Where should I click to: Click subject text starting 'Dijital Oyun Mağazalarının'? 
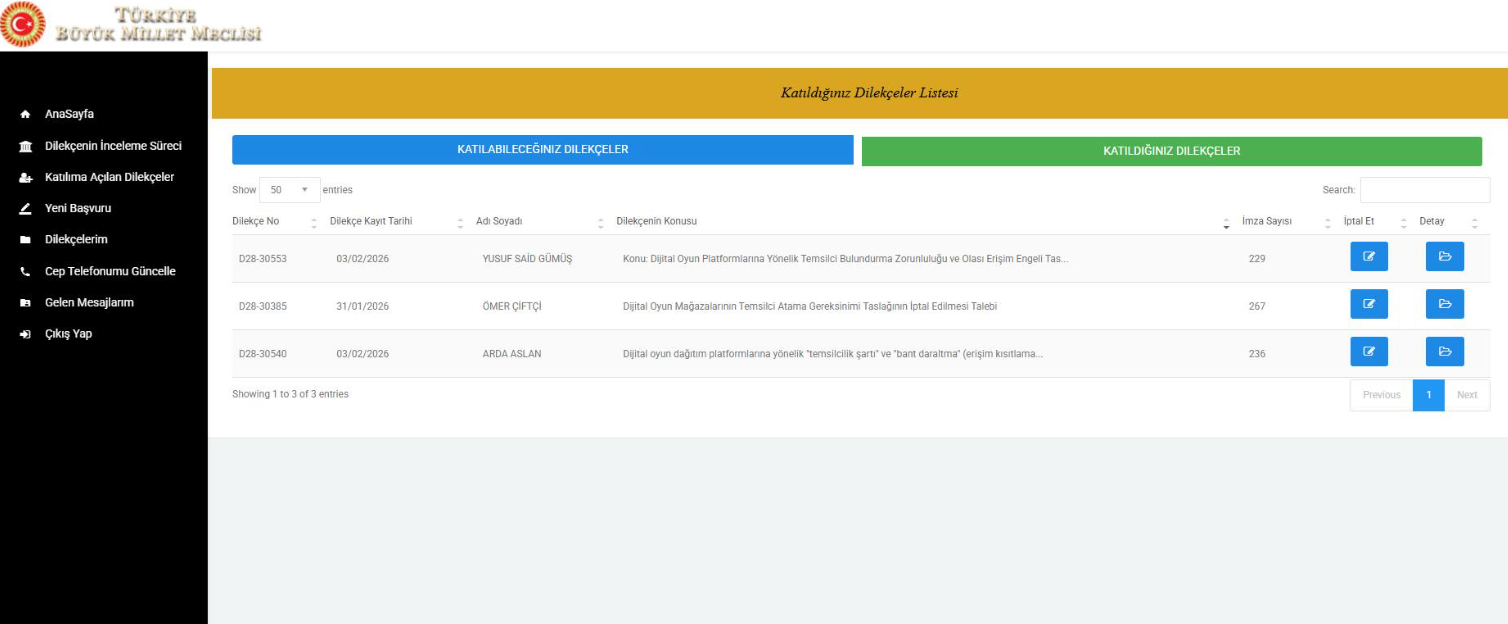click(810, 306)
